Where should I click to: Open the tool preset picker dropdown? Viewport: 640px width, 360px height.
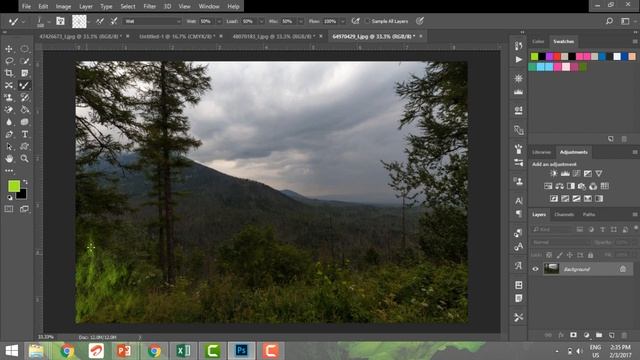23,21
